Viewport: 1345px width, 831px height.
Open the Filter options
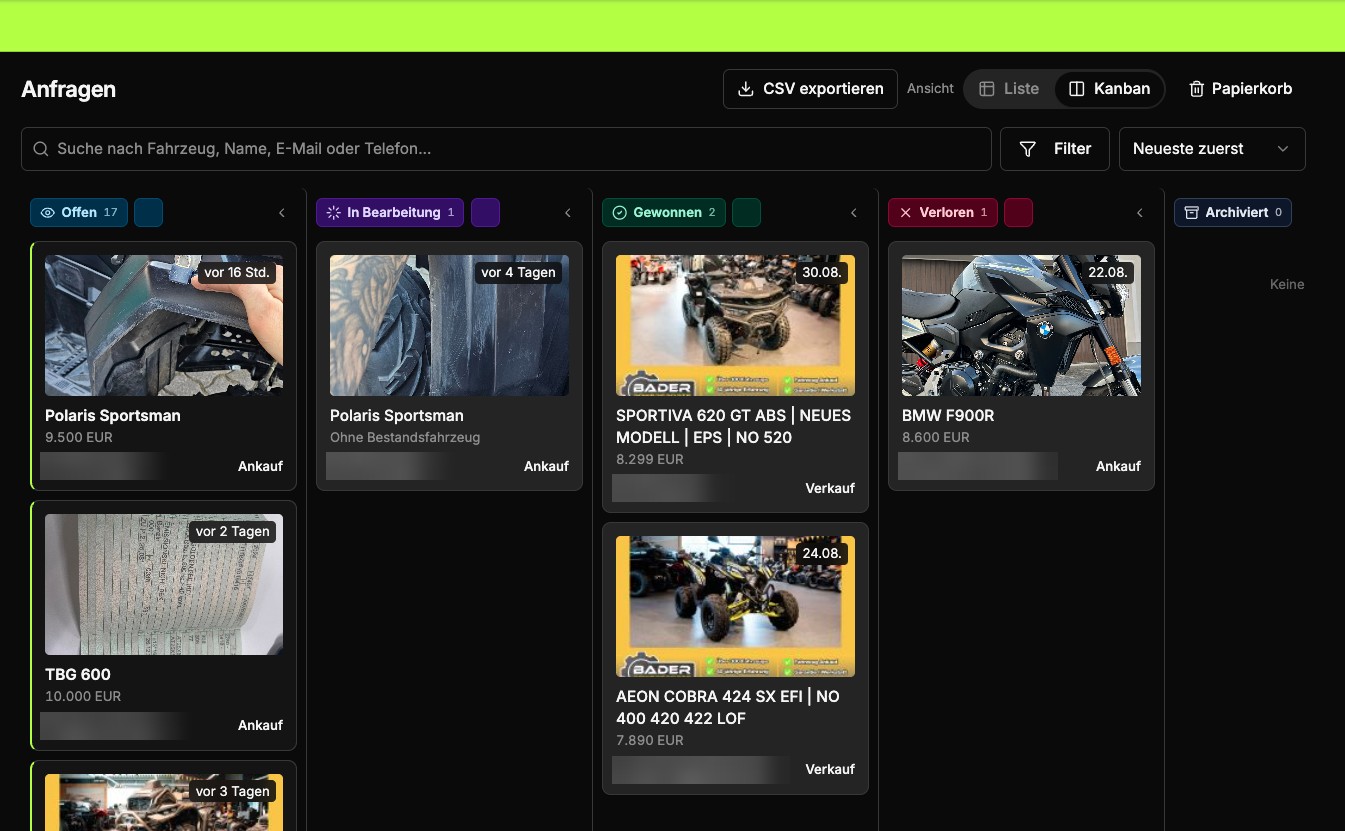click(1055, 149)
